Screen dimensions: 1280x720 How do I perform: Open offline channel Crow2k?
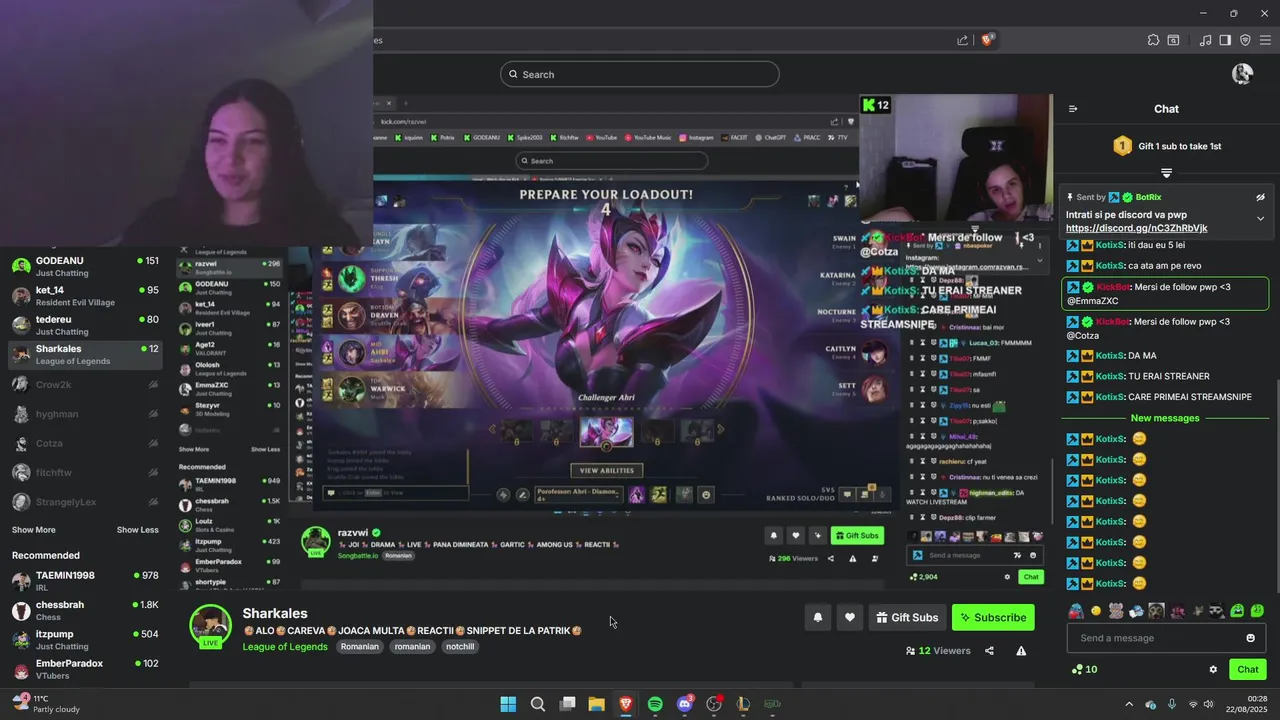click(85, 384)
